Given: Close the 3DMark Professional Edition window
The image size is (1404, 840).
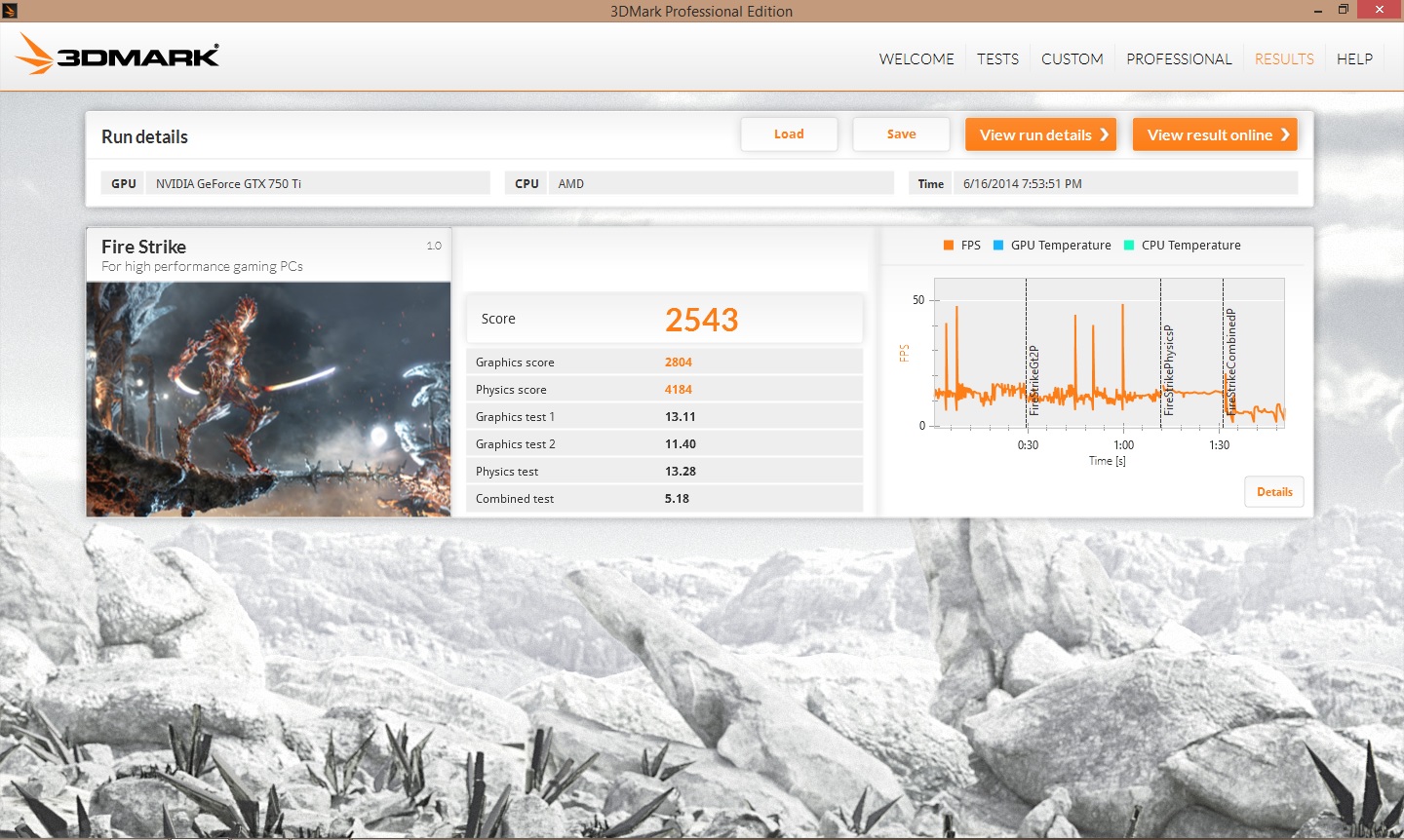Looking at the screenshot, I should coord(1379,10).
